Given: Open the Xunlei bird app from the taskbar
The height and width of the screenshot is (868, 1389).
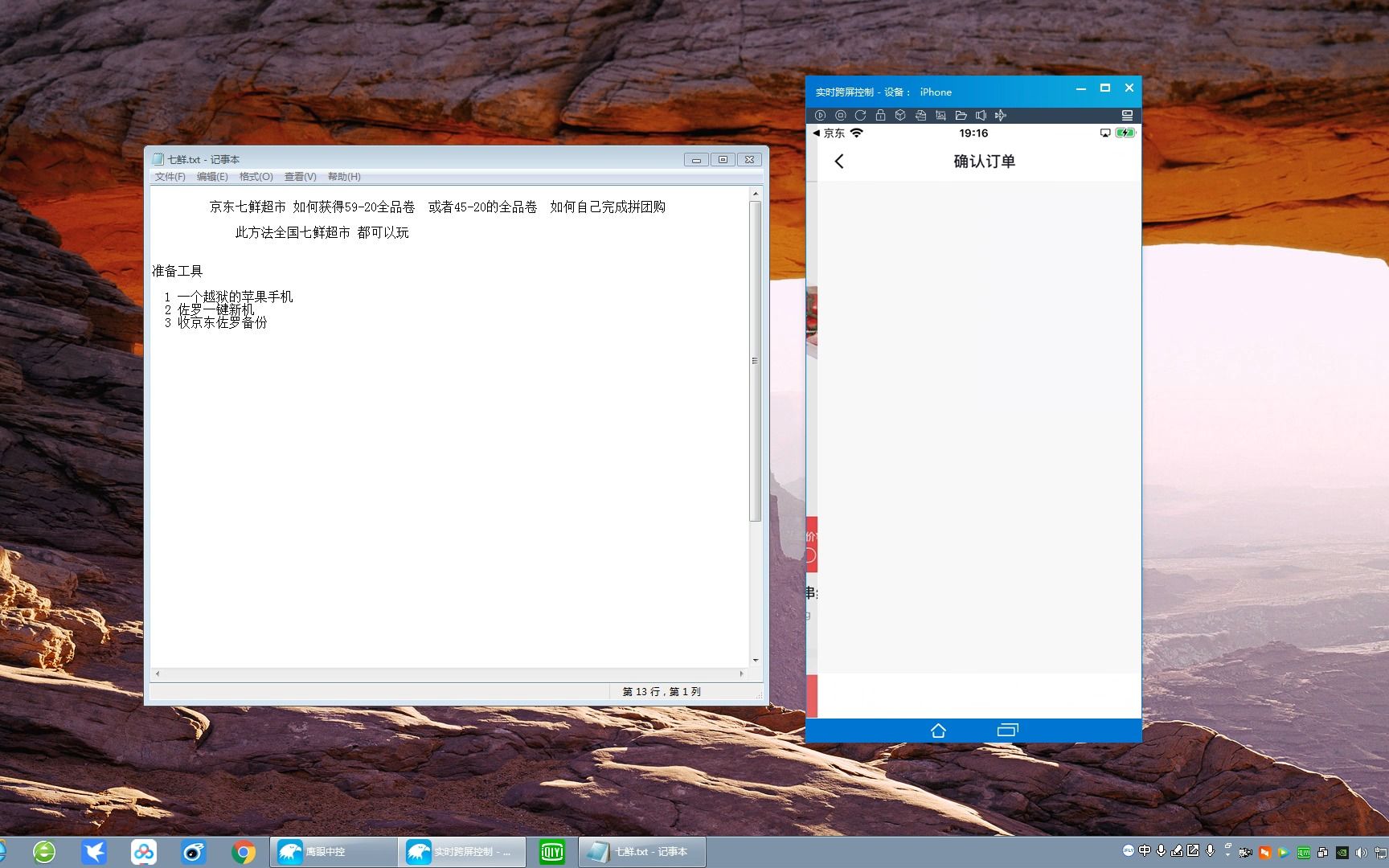Looking at the screenshot, I should (94, 852).
